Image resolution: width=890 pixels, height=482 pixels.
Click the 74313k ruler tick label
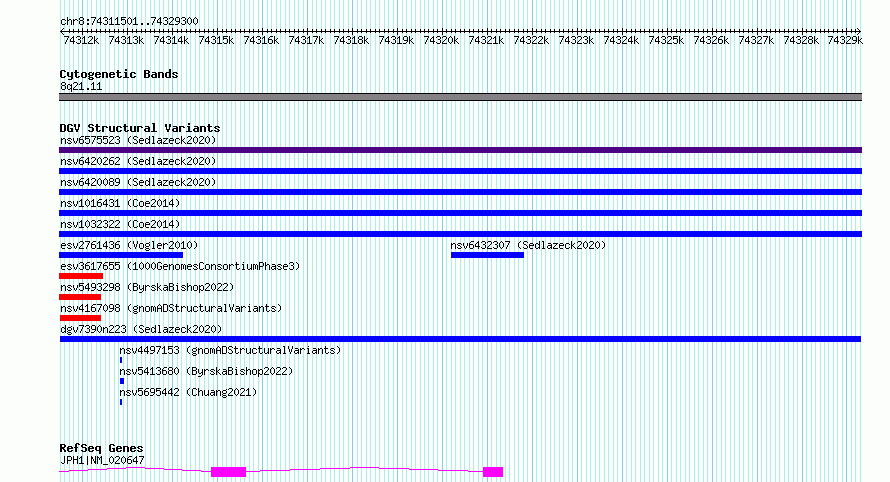coord(126,40)
